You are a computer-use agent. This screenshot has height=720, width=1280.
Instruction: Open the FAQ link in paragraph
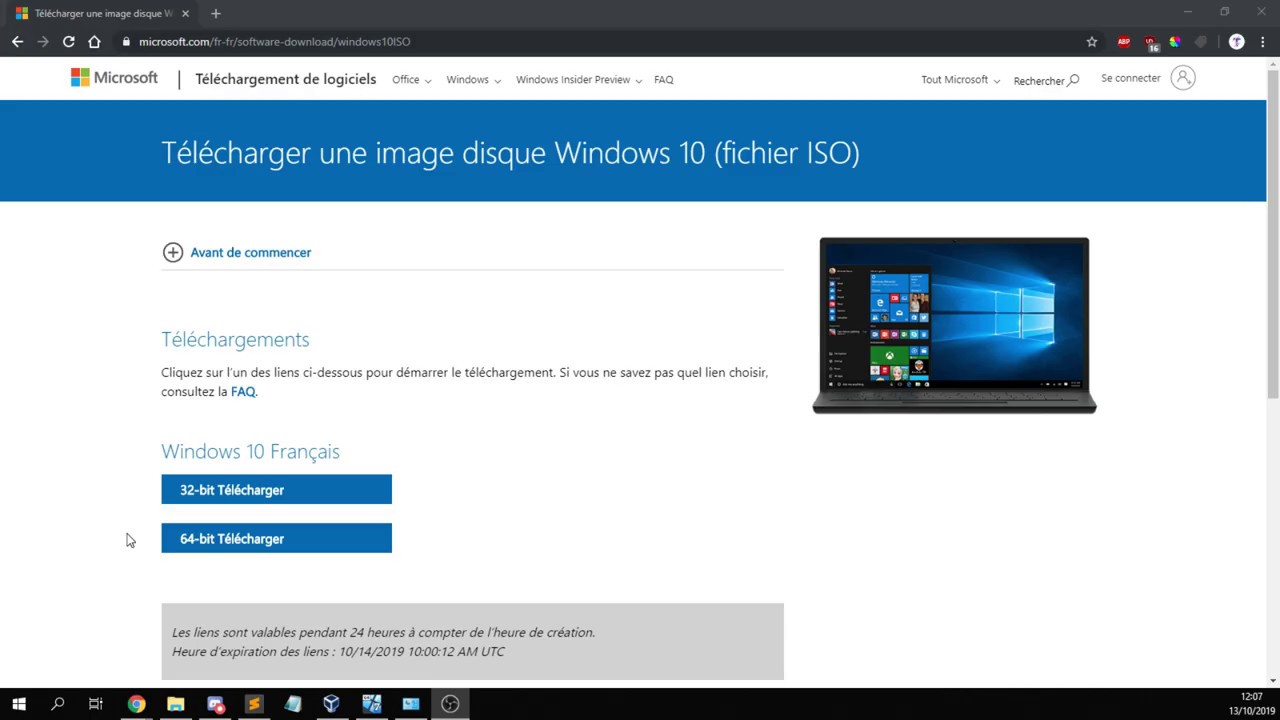point(243,392)
